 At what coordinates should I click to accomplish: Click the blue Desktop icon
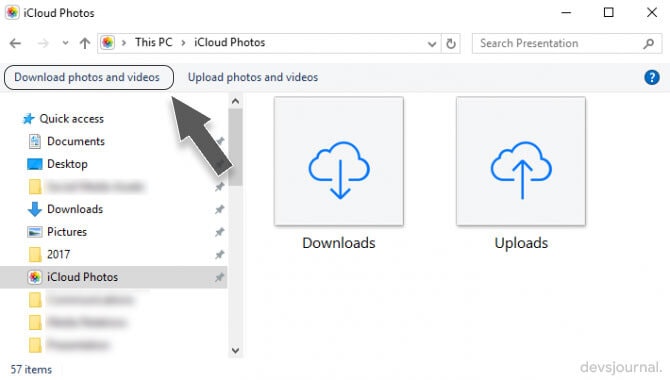(x=35, y=164)
